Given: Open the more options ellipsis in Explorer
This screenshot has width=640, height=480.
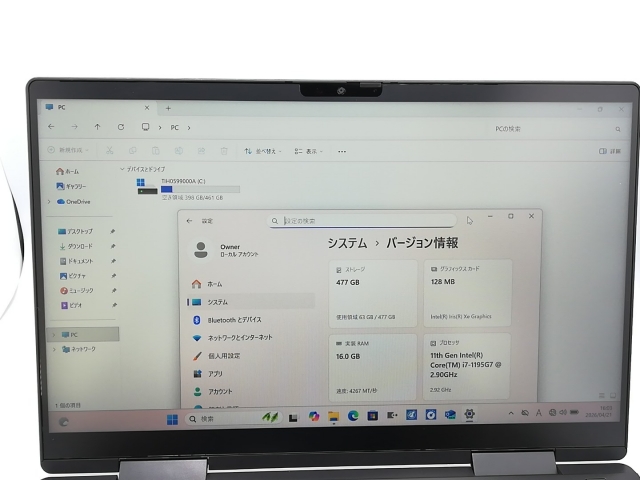Looking at the screenshot, I should [342, 151].
